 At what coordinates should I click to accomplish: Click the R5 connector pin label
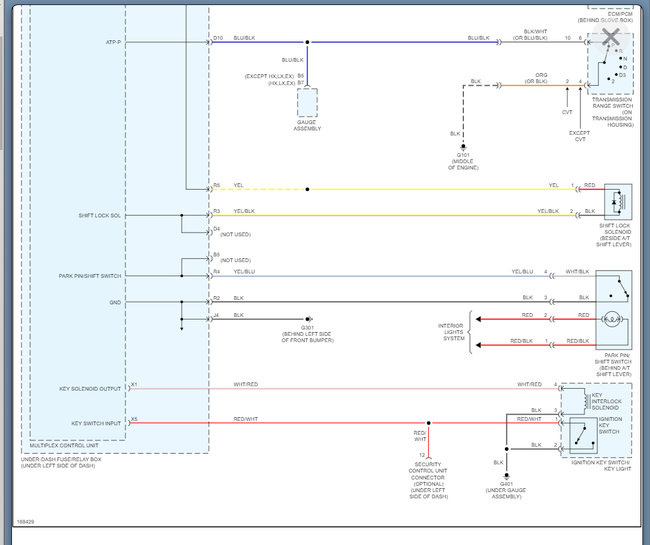pyautogui.click(x=217, y=185)
